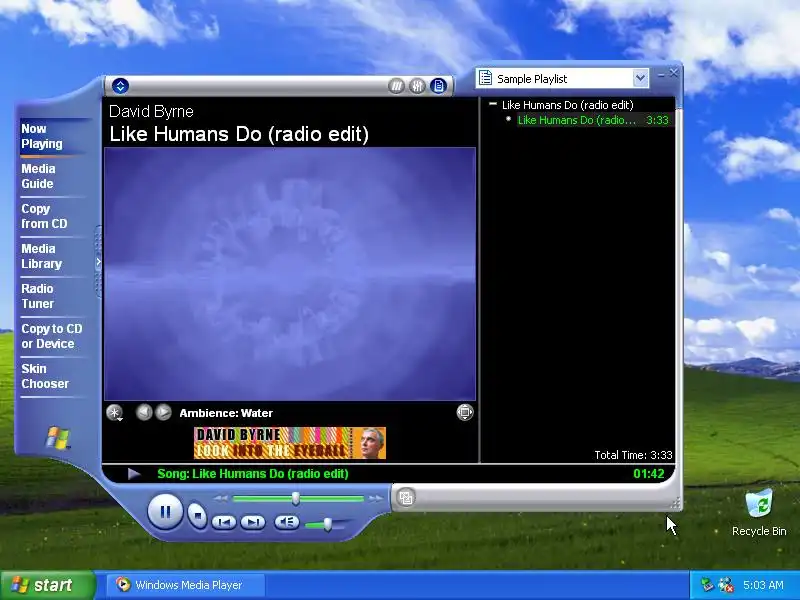This screenshot has width=800, height=600.
Task: Click the David Byrne album banner
Action: 290,443
